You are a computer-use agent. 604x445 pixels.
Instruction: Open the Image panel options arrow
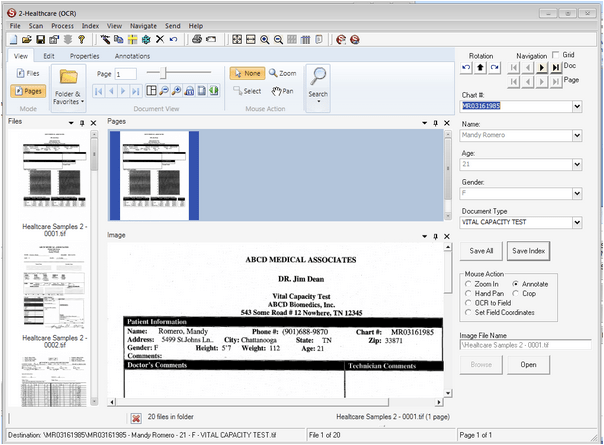click(x=424, y=236)
